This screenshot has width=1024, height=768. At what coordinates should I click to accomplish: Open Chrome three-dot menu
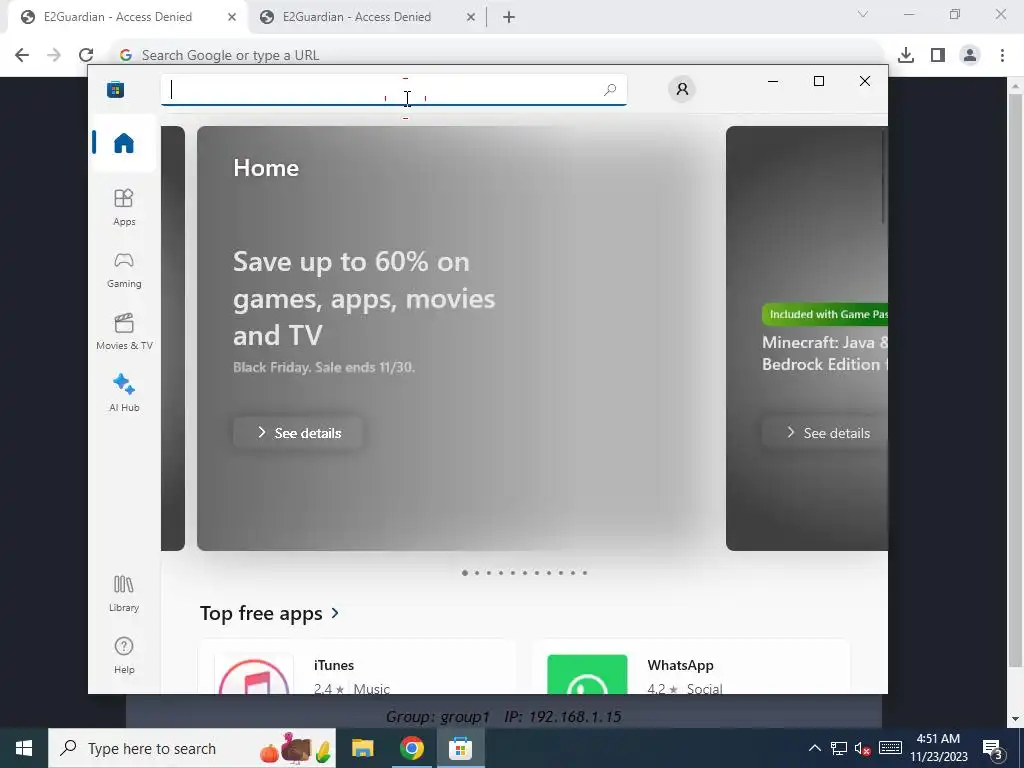click(1002, 55)
